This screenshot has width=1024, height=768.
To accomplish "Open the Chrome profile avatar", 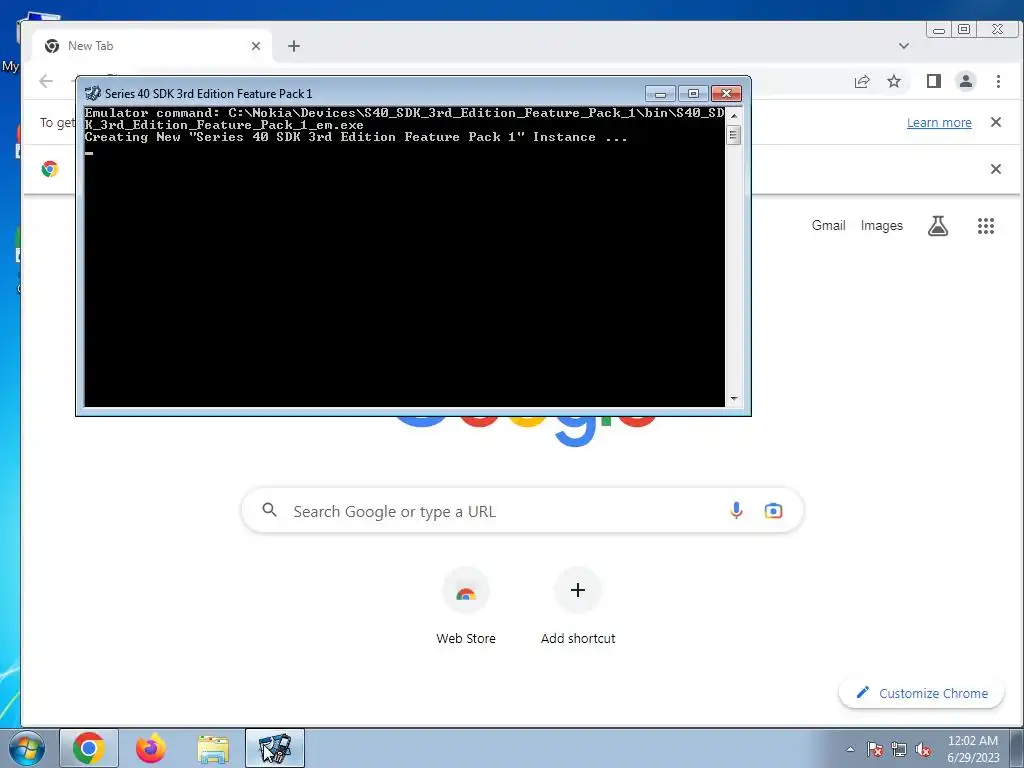I will tap(966, 81).
